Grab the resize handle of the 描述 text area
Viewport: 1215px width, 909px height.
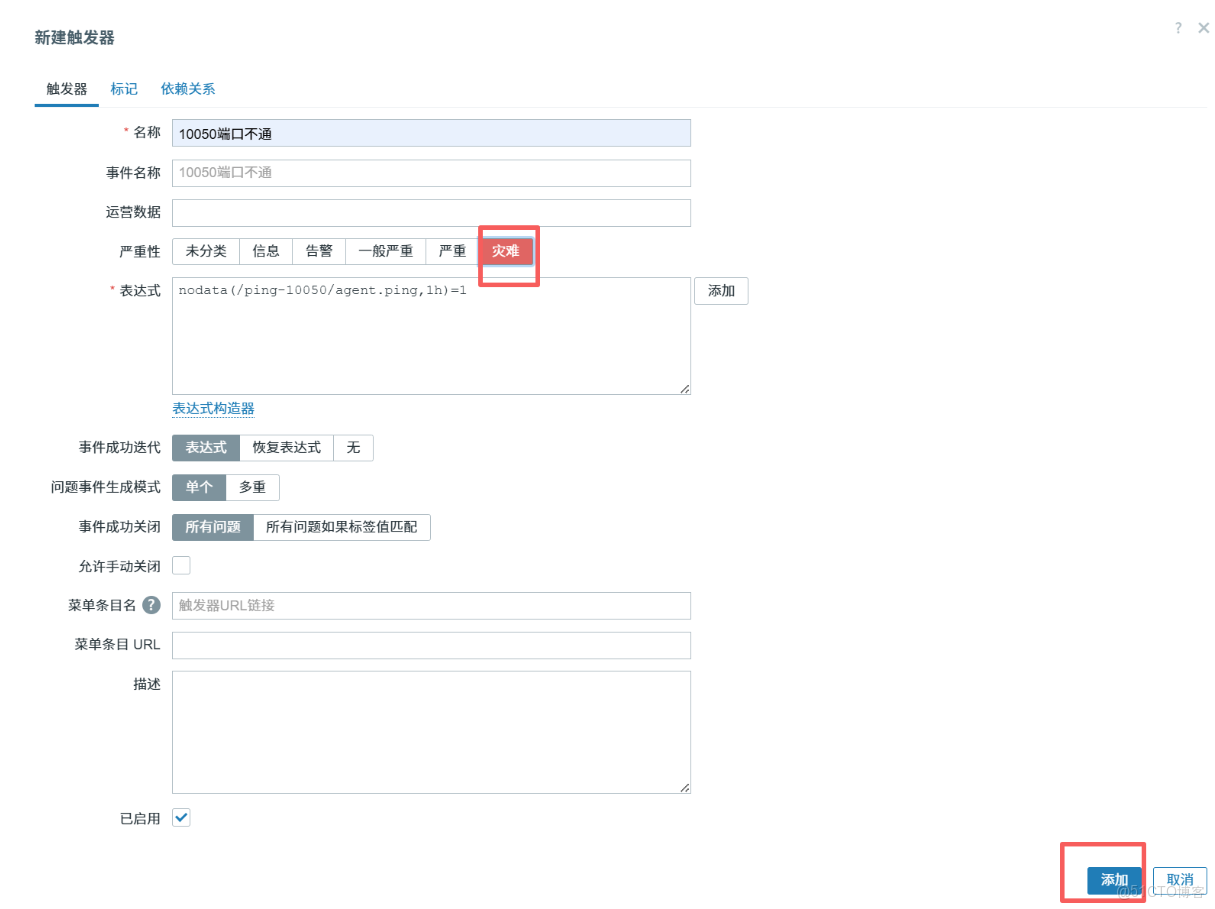coord(685,788)
